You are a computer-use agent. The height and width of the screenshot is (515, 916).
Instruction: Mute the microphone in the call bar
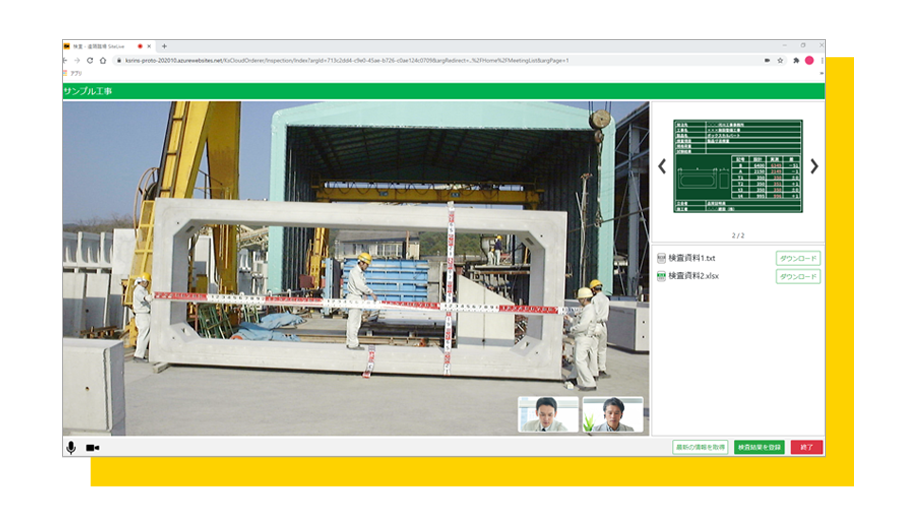click(x=71, y=447)
